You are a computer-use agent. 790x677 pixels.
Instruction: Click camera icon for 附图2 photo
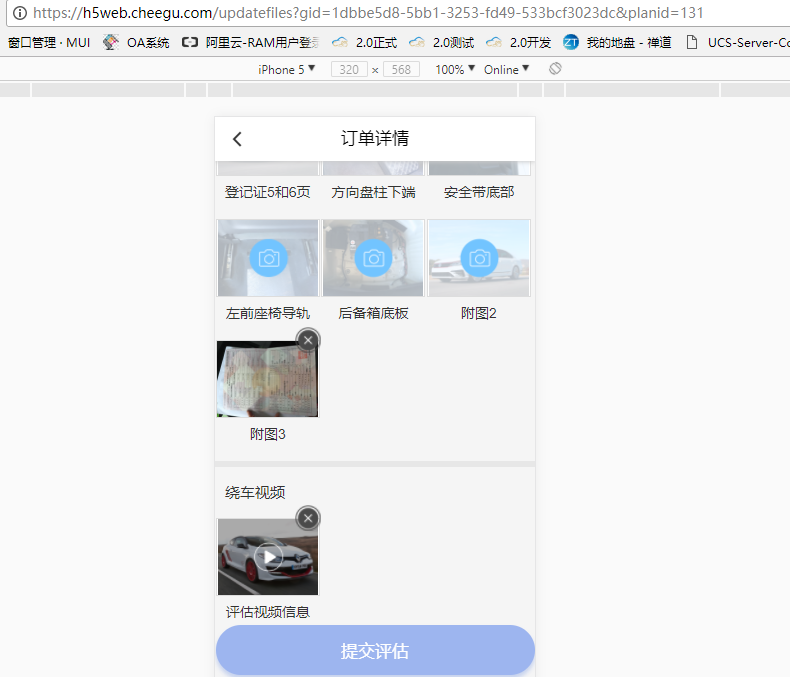click(479, 258)
